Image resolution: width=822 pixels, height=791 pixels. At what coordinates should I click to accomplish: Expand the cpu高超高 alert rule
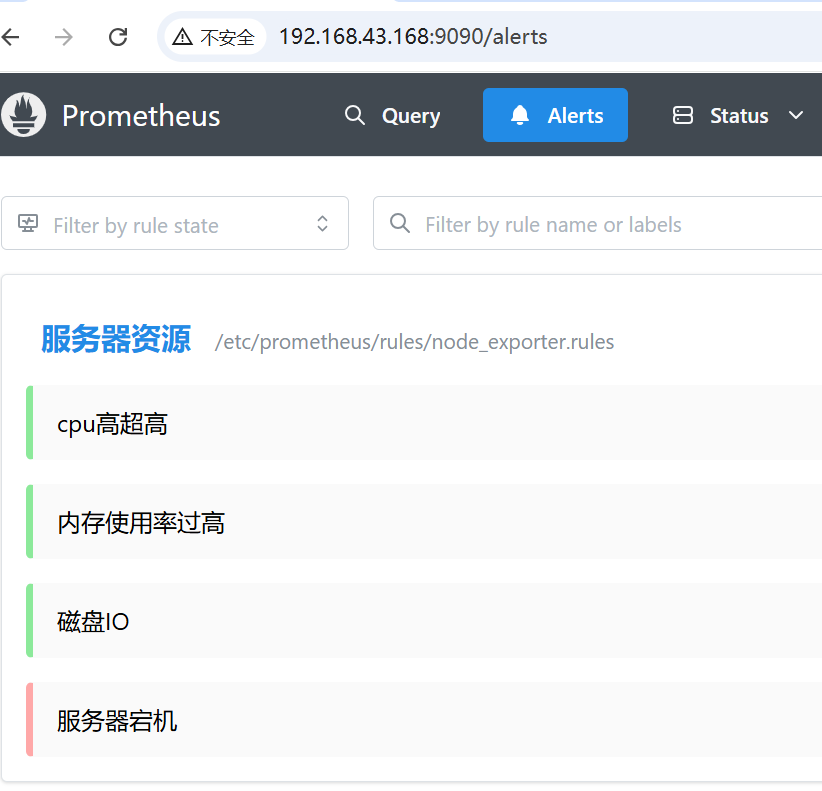click(x=424, y=422)
